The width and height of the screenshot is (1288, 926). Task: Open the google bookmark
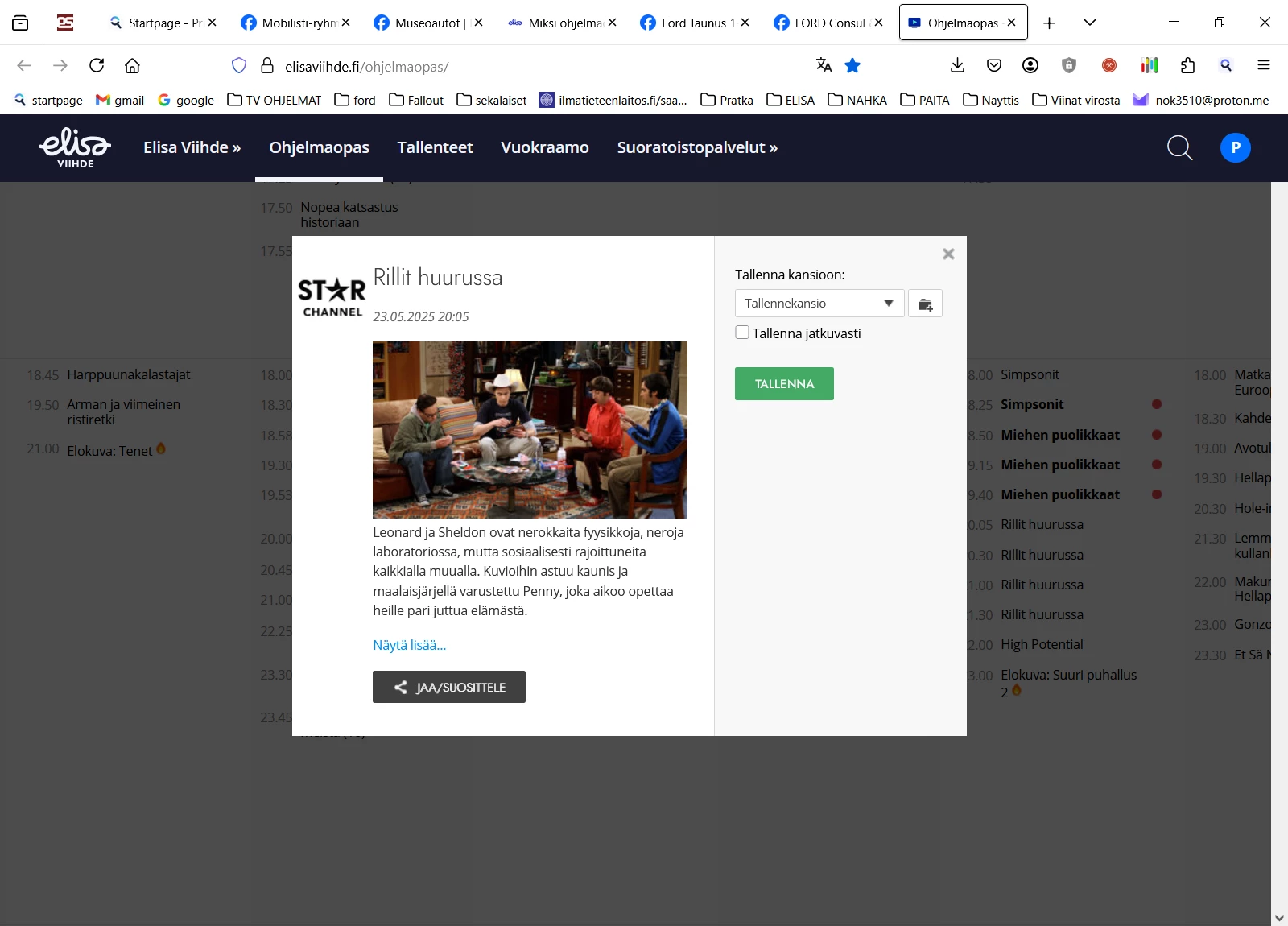(x=186, y=100)
